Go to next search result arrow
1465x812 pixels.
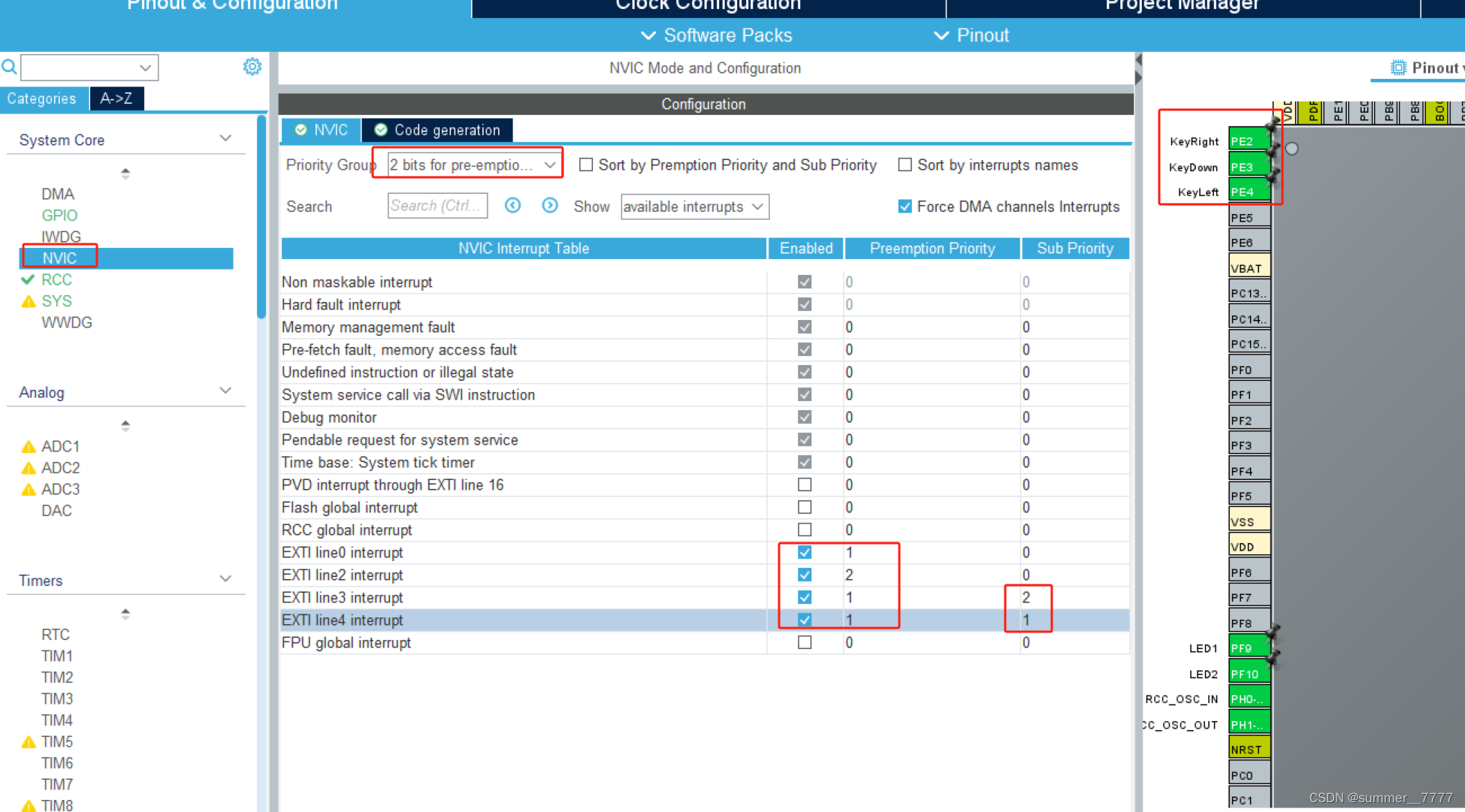[x=550, y=205]
